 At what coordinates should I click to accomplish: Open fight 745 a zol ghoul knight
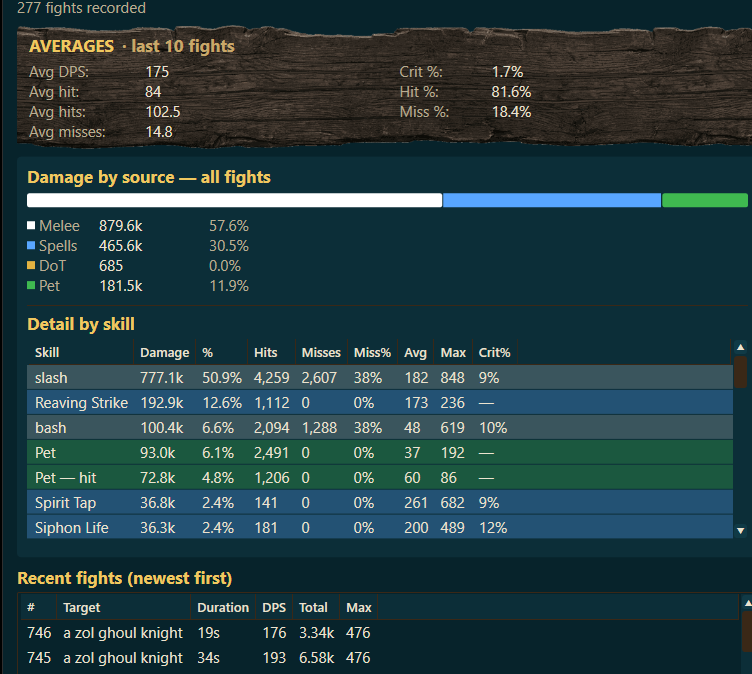pyautogui.click(x=380, y=658)
